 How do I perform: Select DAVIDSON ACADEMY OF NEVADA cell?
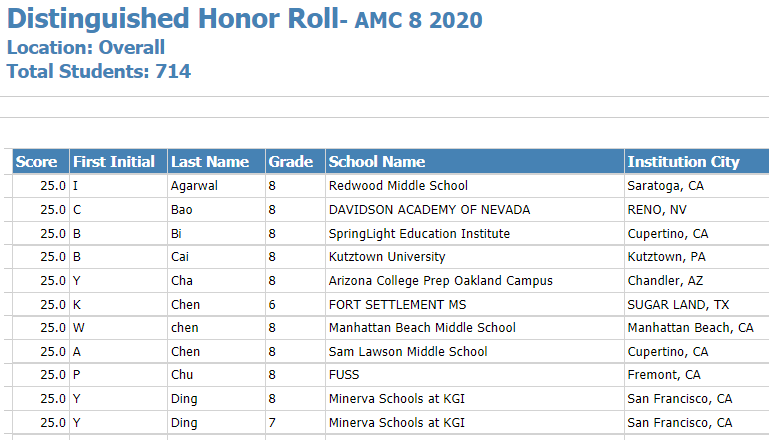click(x=475, y=210)
